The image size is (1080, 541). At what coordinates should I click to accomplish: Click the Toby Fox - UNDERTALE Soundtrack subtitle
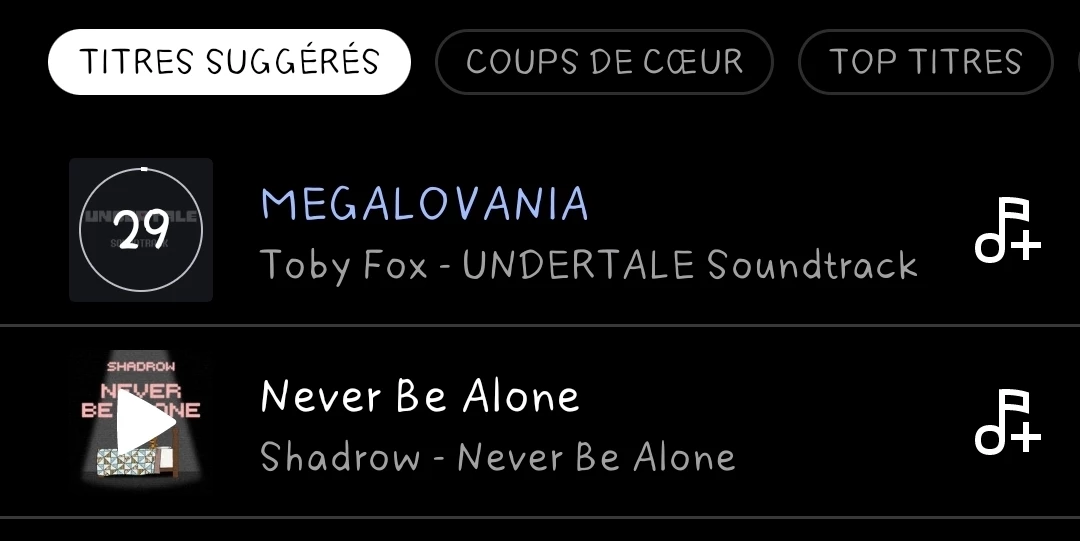point(588,265)
